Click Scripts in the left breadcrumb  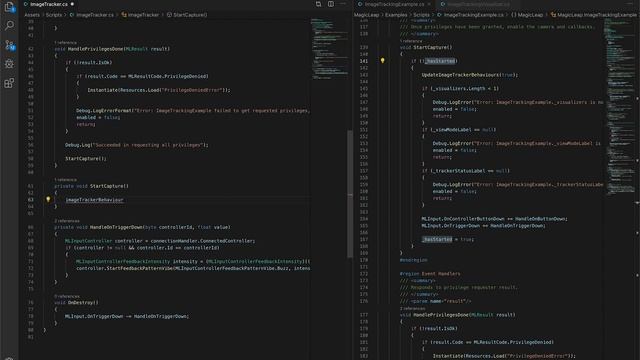point(53,15)
